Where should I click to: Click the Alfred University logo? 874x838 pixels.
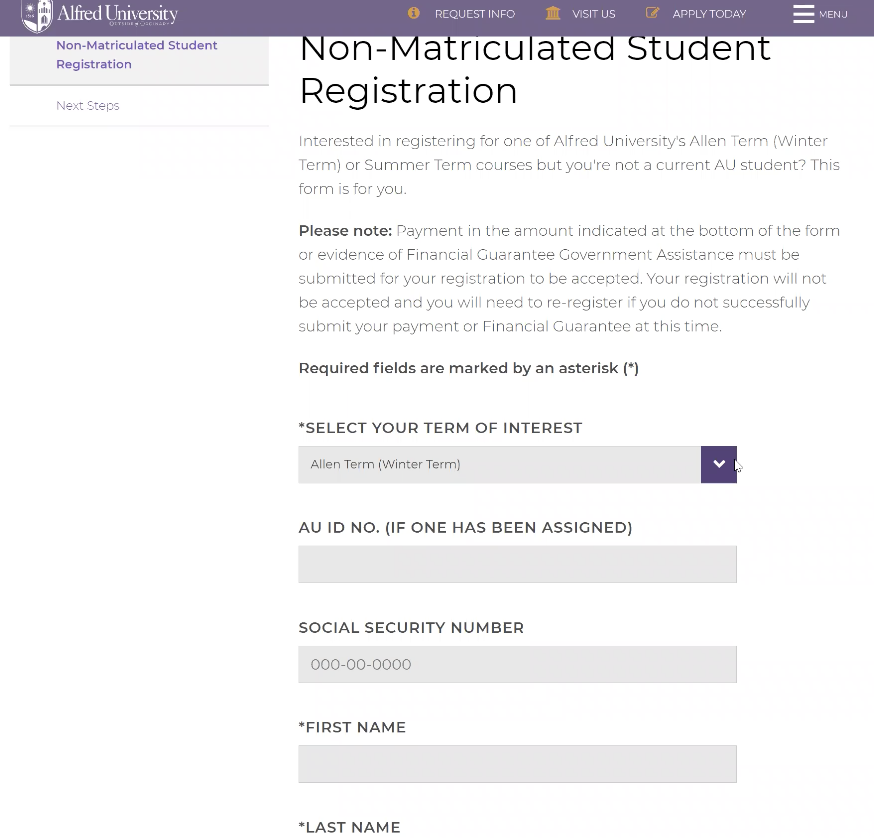99,15
